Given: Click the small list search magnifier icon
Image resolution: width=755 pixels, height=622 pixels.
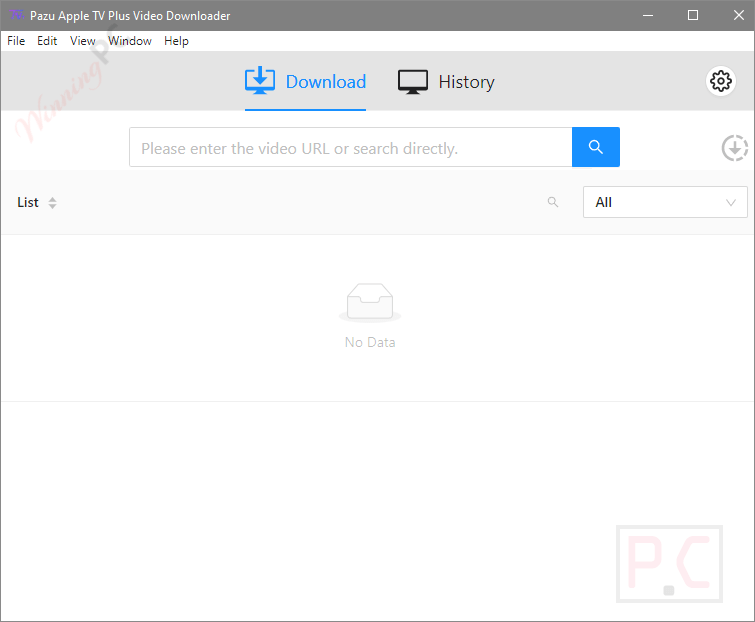Looking at the screenshot, I should (x=553, y=202).
